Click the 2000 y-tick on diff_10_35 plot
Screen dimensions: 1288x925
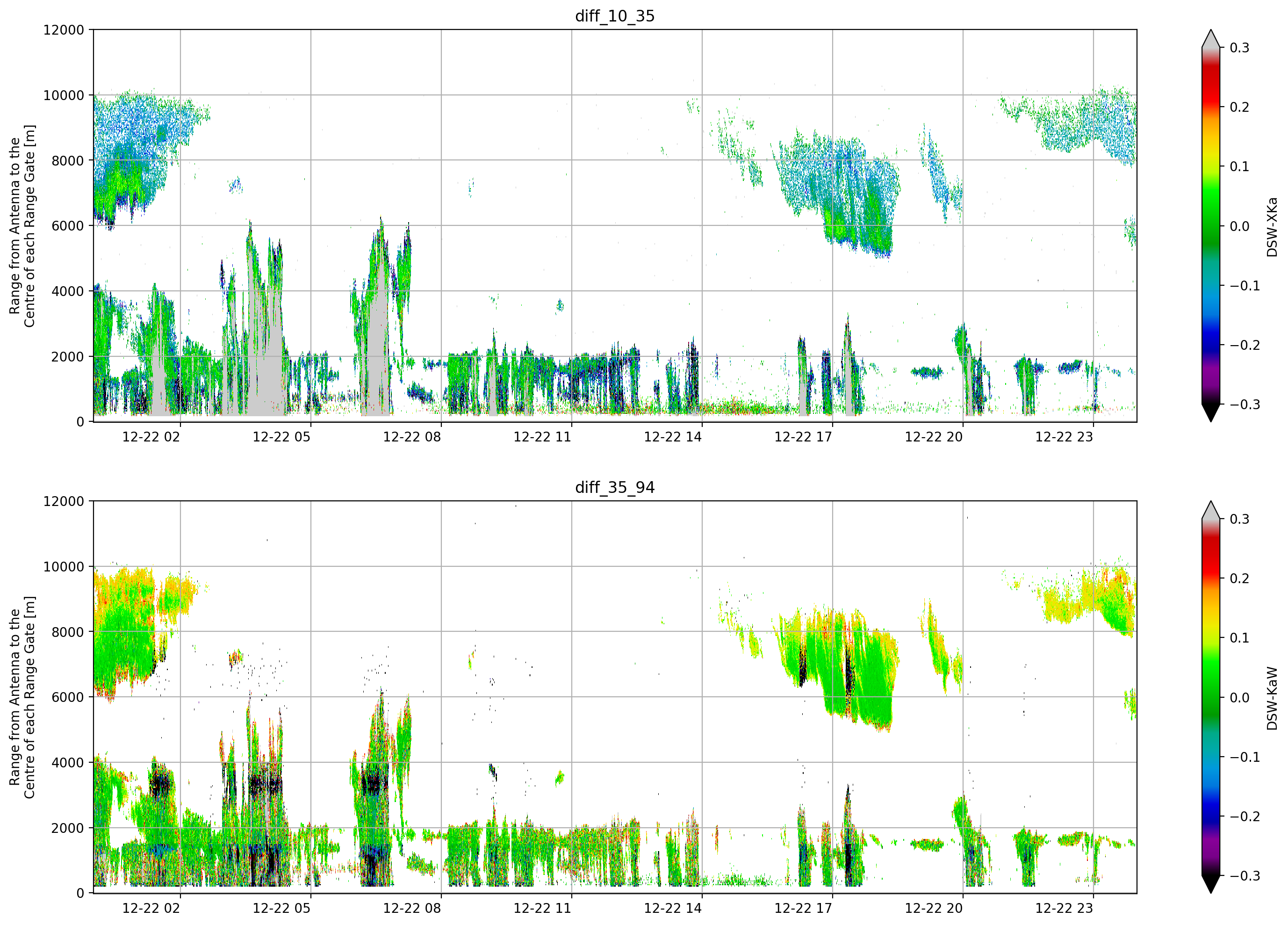point(68,357)
